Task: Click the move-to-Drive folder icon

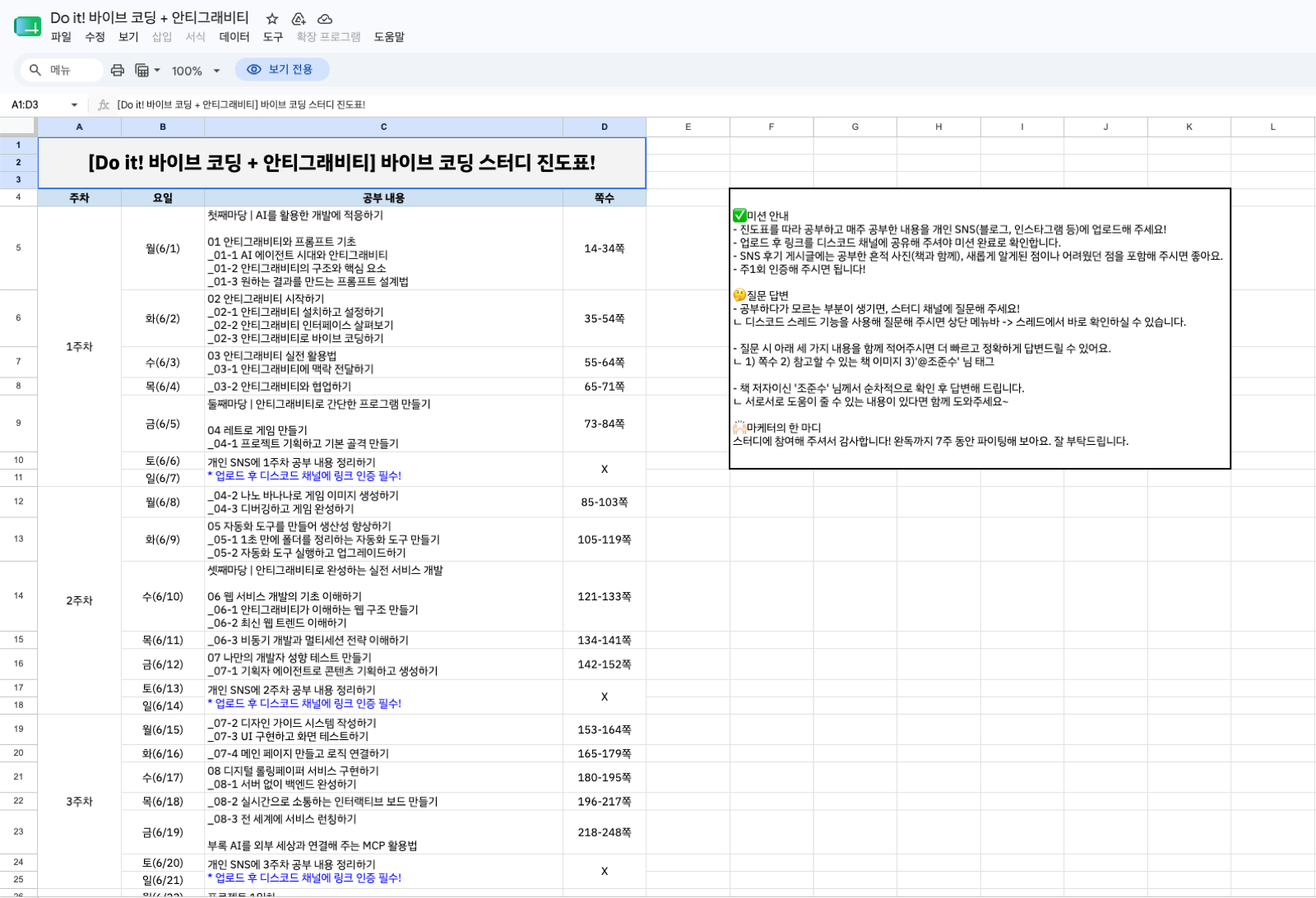Action: [299, 18]
